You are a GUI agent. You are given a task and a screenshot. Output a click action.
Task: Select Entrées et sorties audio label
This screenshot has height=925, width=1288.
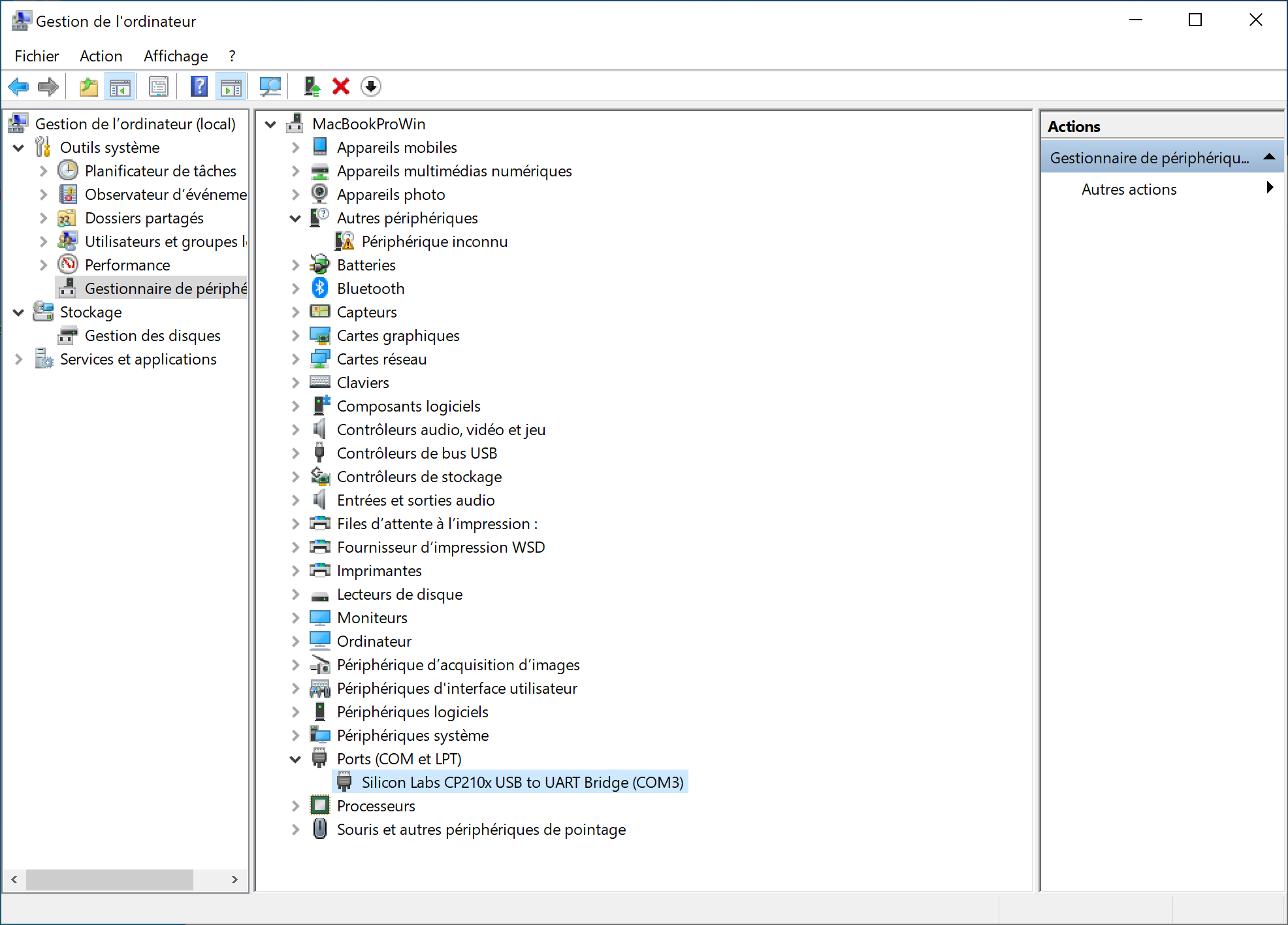point(415,500)
